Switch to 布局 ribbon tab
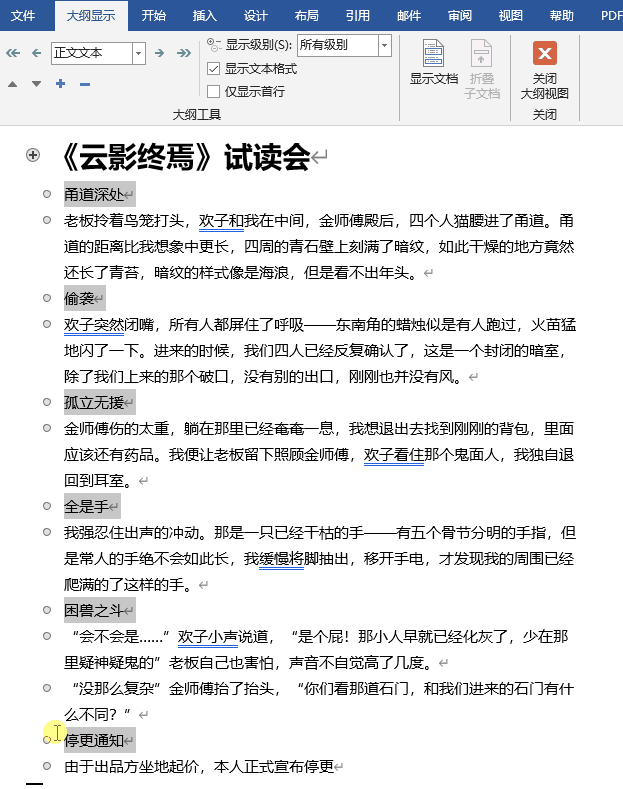 (x=306, y=16)
